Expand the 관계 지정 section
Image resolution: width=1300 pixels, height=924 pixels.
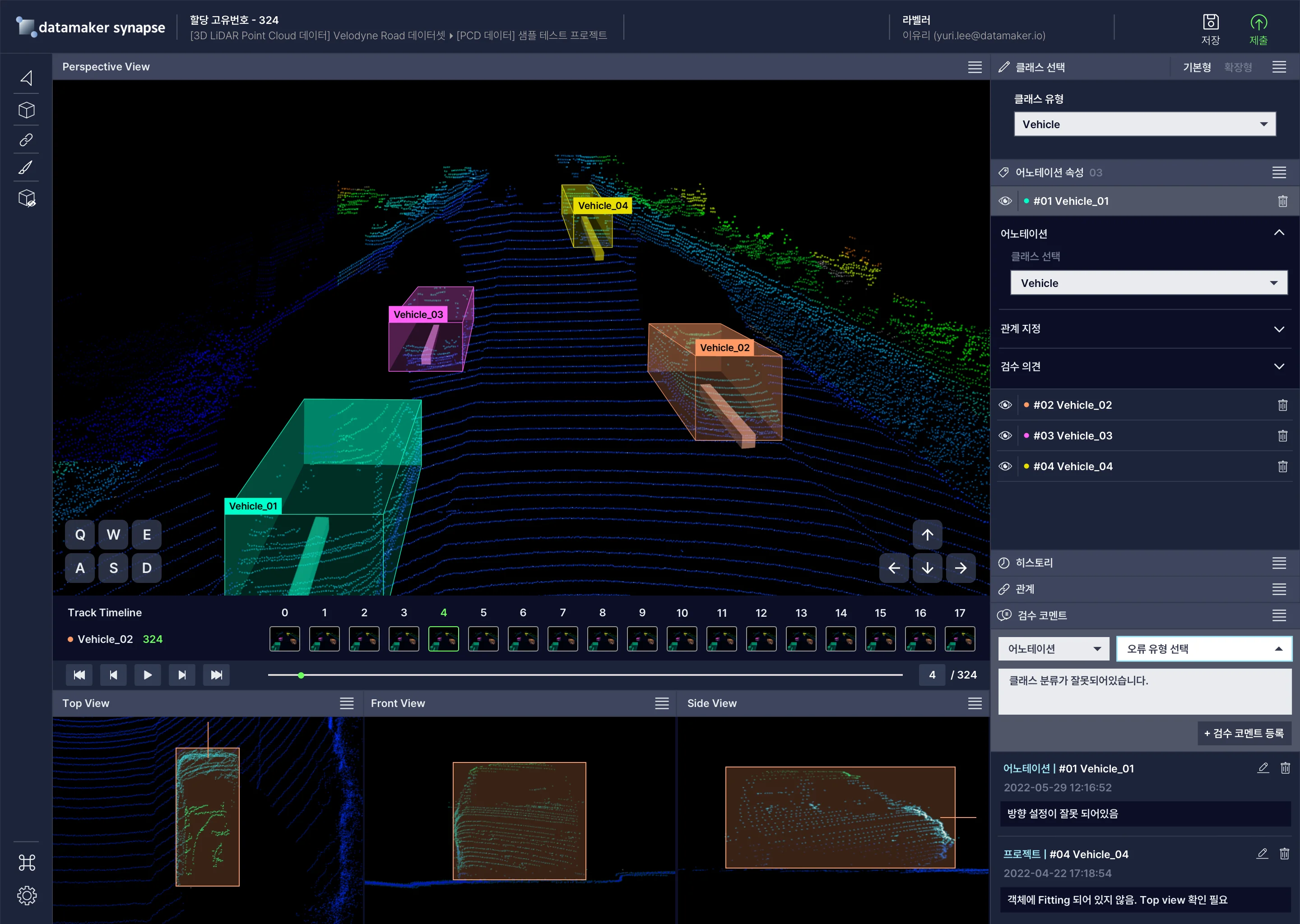pyautogui.click(x=1278, y=329)
